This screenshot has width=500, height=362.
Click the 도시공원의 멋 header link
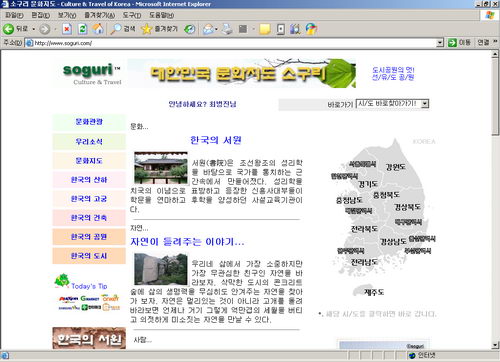393,73
